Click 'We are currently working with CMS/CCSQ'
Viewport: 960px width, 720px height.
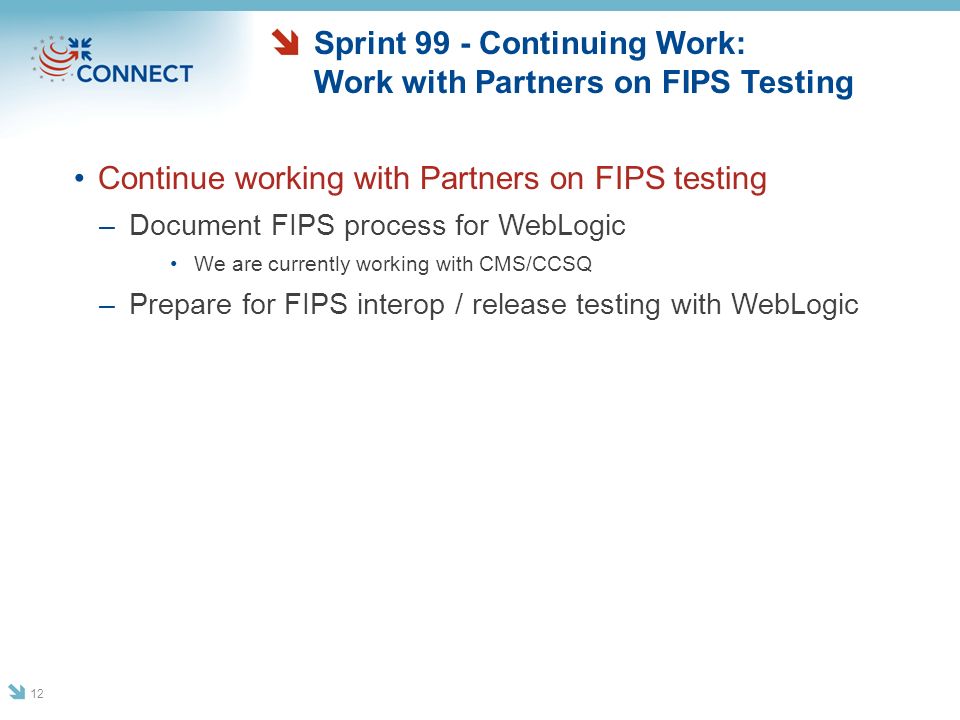pyautogui.click(x=393, y=264)
